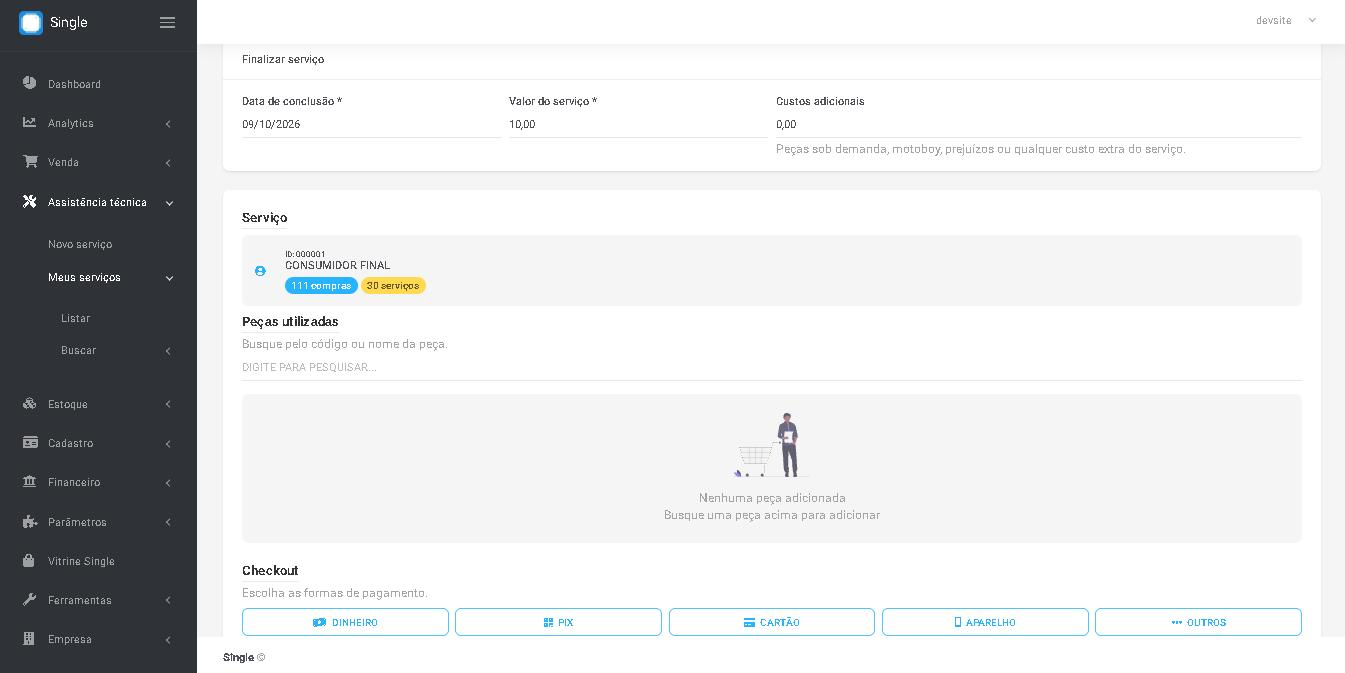Choose Aparelho payment method
The width and height of the screenshot is (1345, 673).
pyautogui.click(x=985, y=622)
